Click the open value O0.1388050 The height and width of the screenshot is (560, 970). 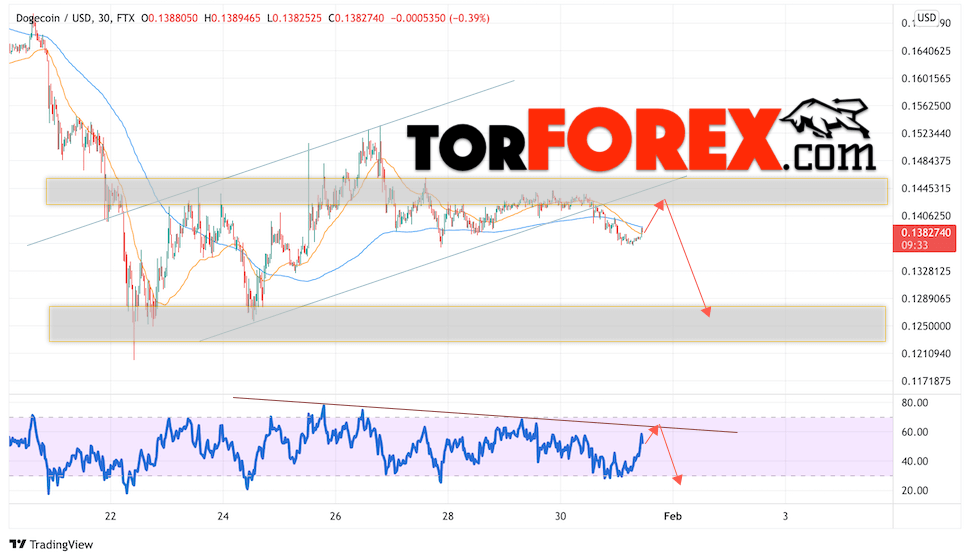170,19
